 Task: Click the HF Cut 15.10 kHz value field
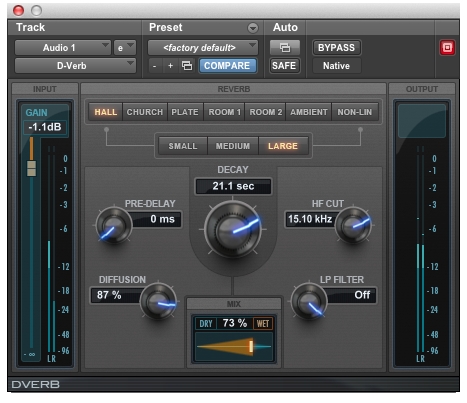pos(310,219)
